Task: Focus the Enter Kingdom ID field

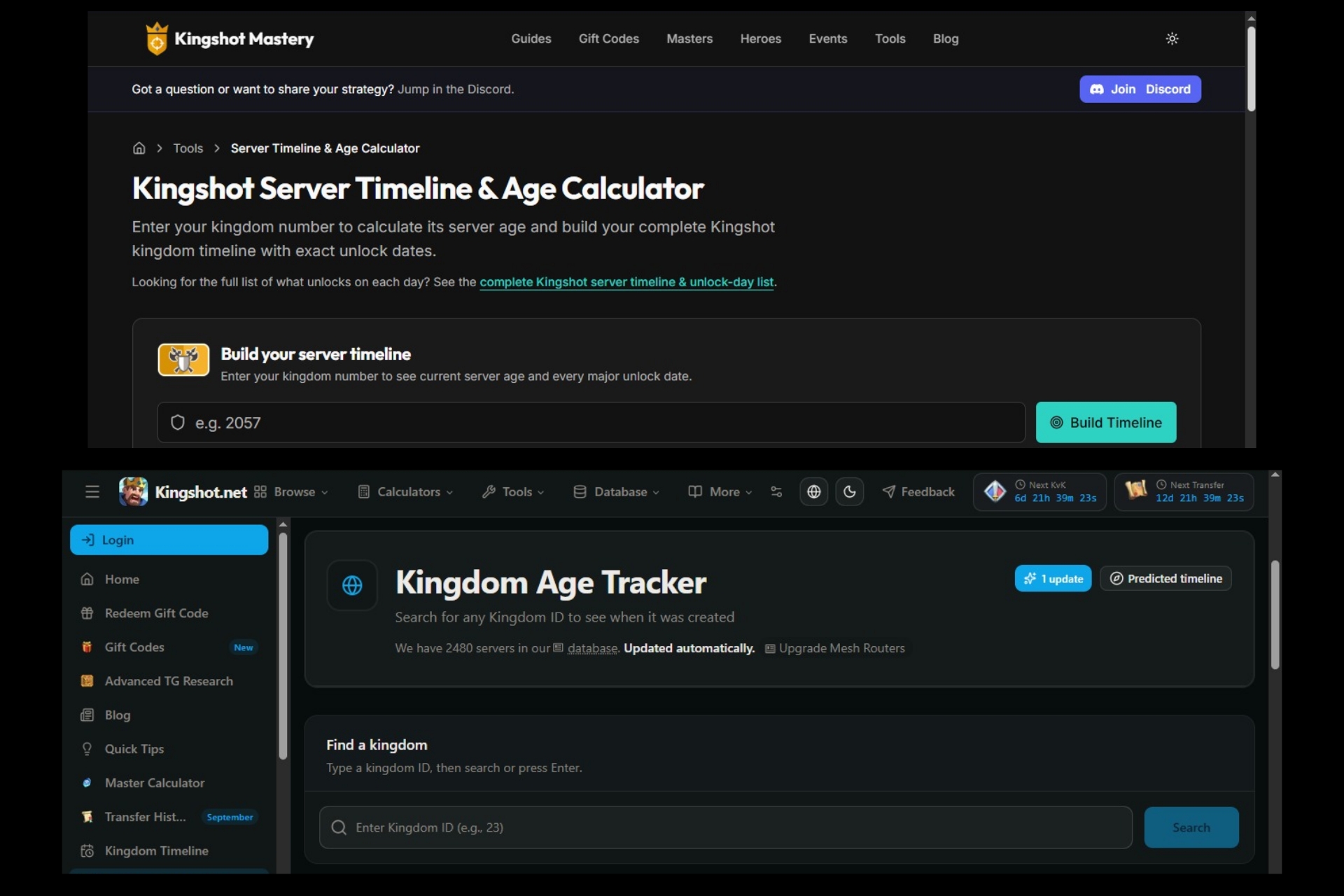Action: (x=725, y=827)
